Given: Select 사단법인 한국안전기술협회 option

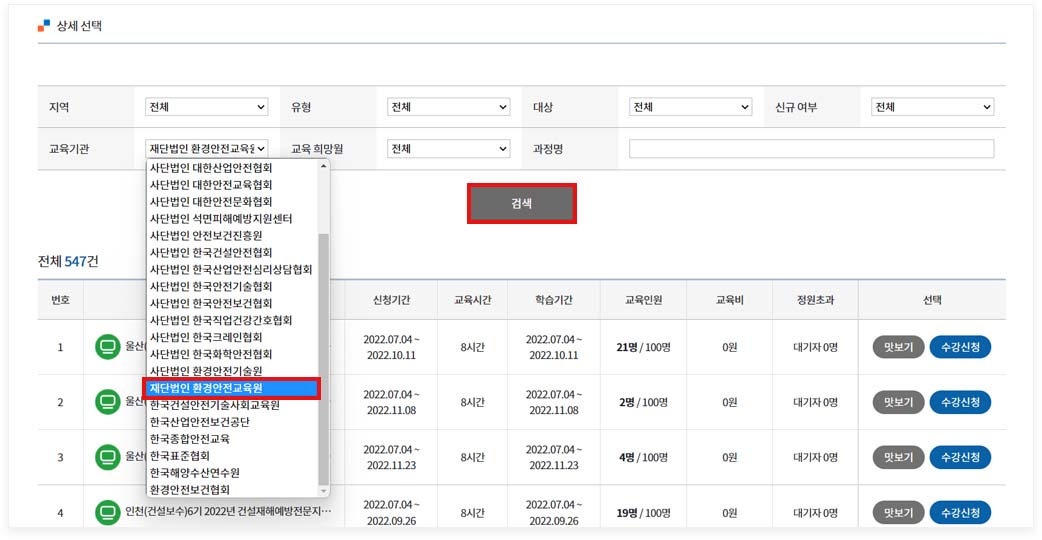Looking at the screenshot, I should point(232,286).
